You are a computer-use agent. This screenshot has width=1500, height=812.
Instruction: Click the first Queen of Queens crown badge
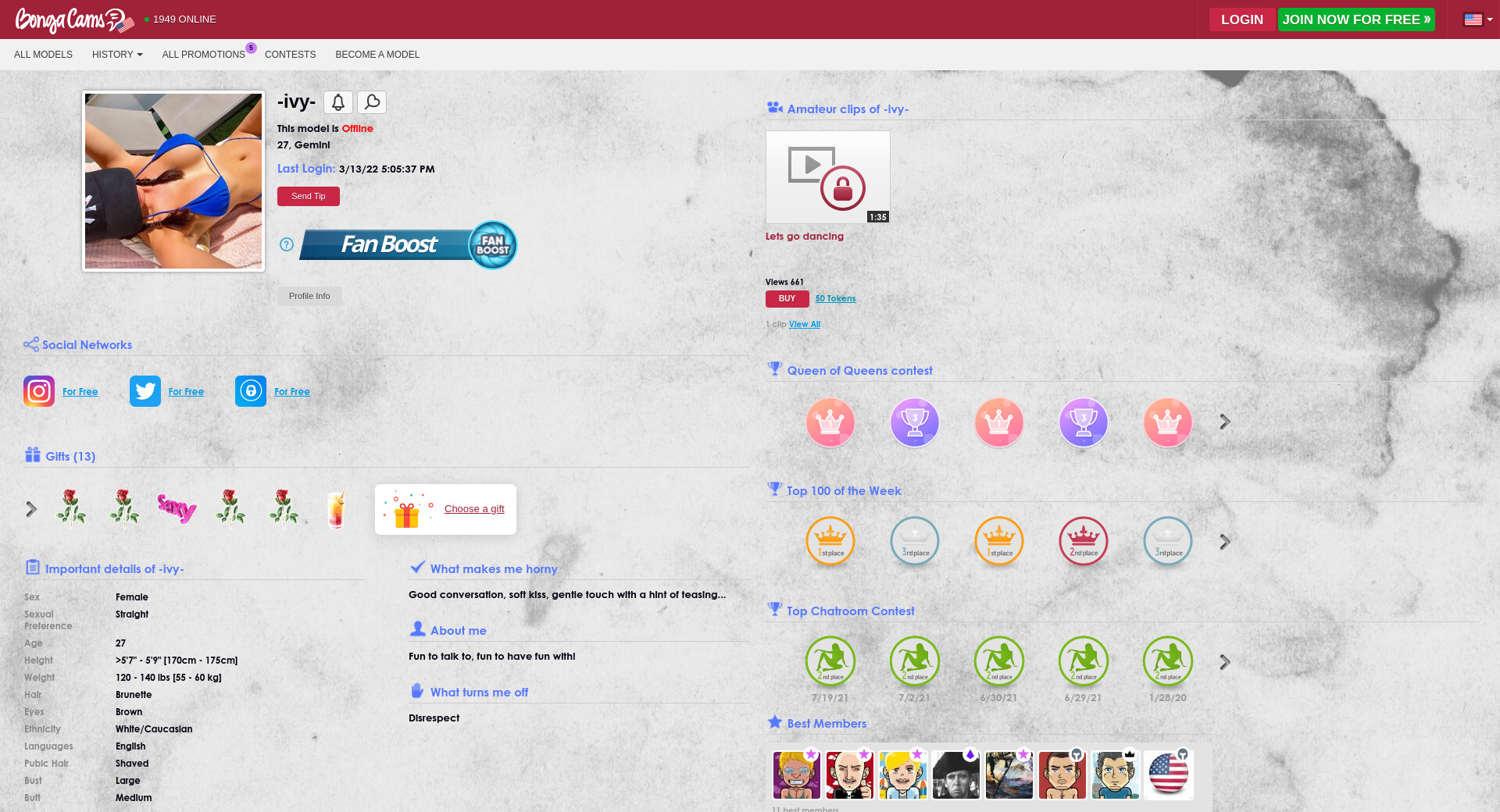830,422
